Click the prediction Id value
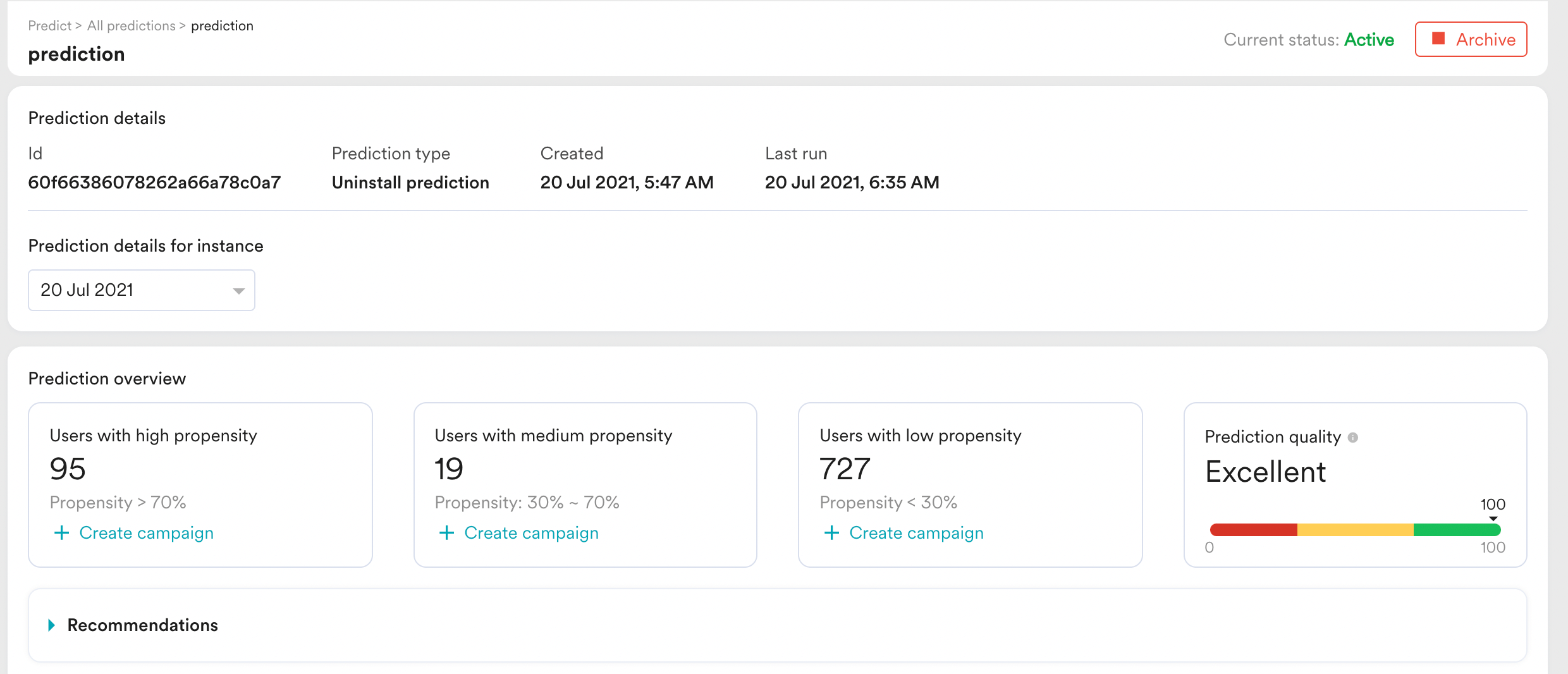Screen dimensions: 1568x674 click(154, 183)
